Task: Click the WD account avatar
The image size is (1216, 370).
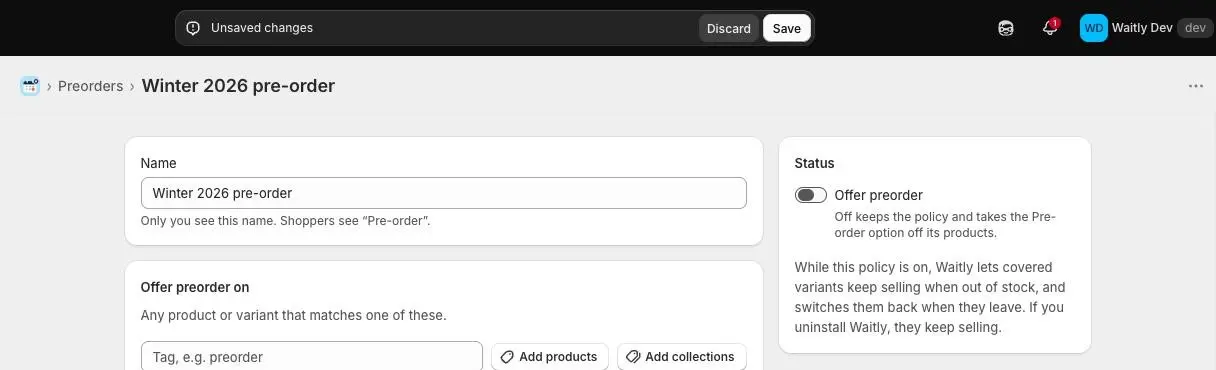Action: coord(1094,28)
